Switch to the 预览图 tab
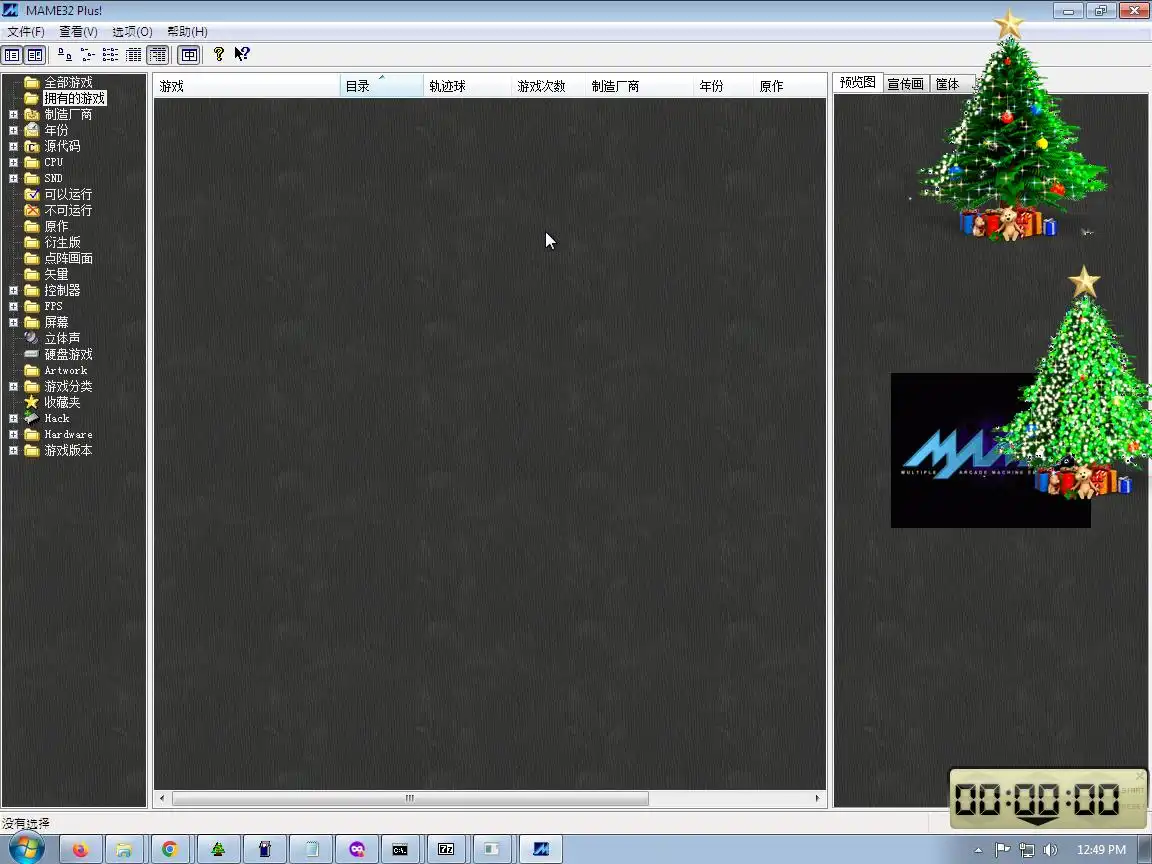 [857, 83]
